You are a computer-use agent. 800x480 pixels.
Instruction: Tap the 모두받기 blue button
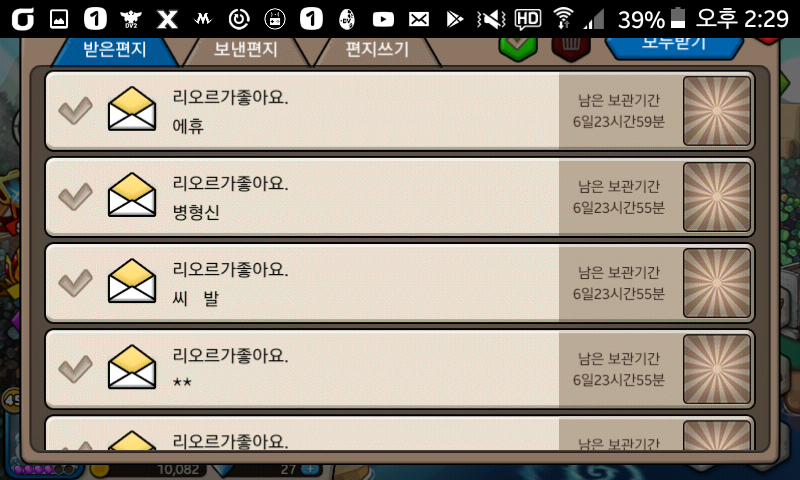click(x=674, y=47)
